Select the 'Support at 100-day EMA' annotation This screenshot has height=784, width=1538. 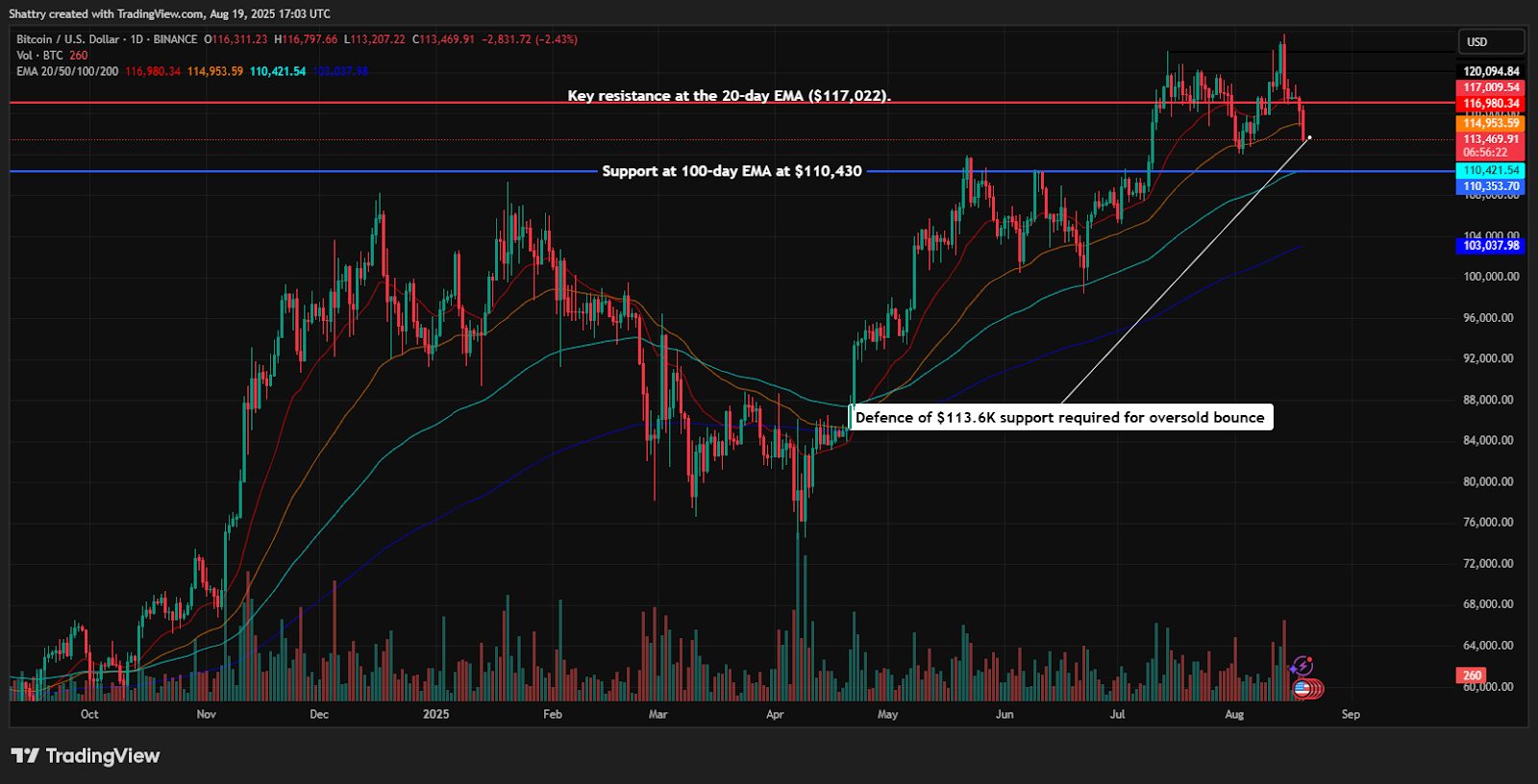pyautogui.click(x=732, y=171)
